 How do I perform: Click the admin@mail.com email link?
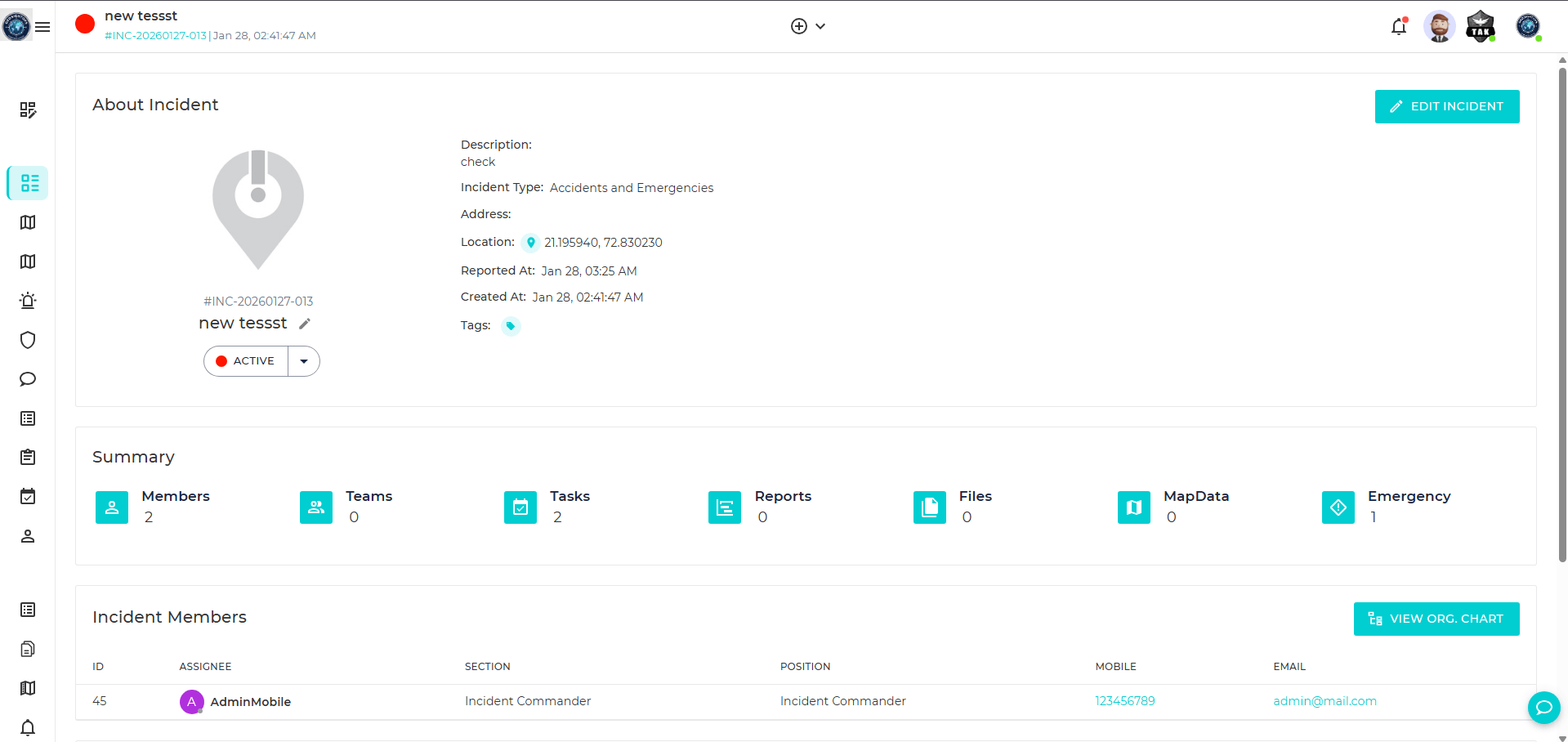(1325, 701)
